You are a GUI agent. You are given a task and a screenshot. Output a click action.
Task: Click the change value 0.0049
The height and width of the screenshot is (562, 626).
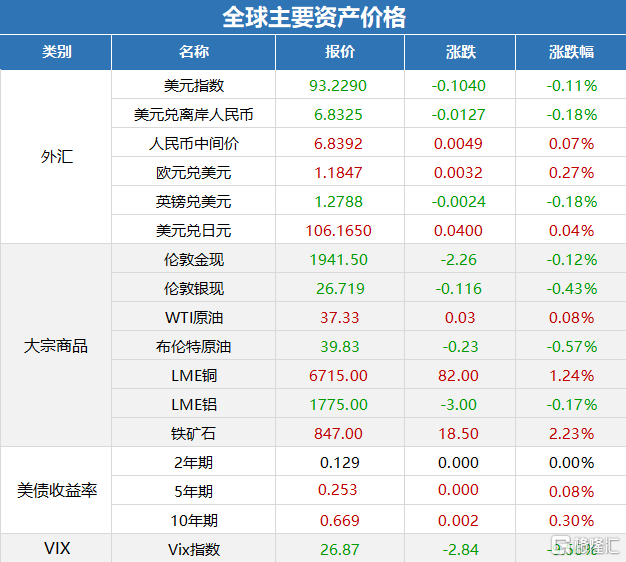458,144
